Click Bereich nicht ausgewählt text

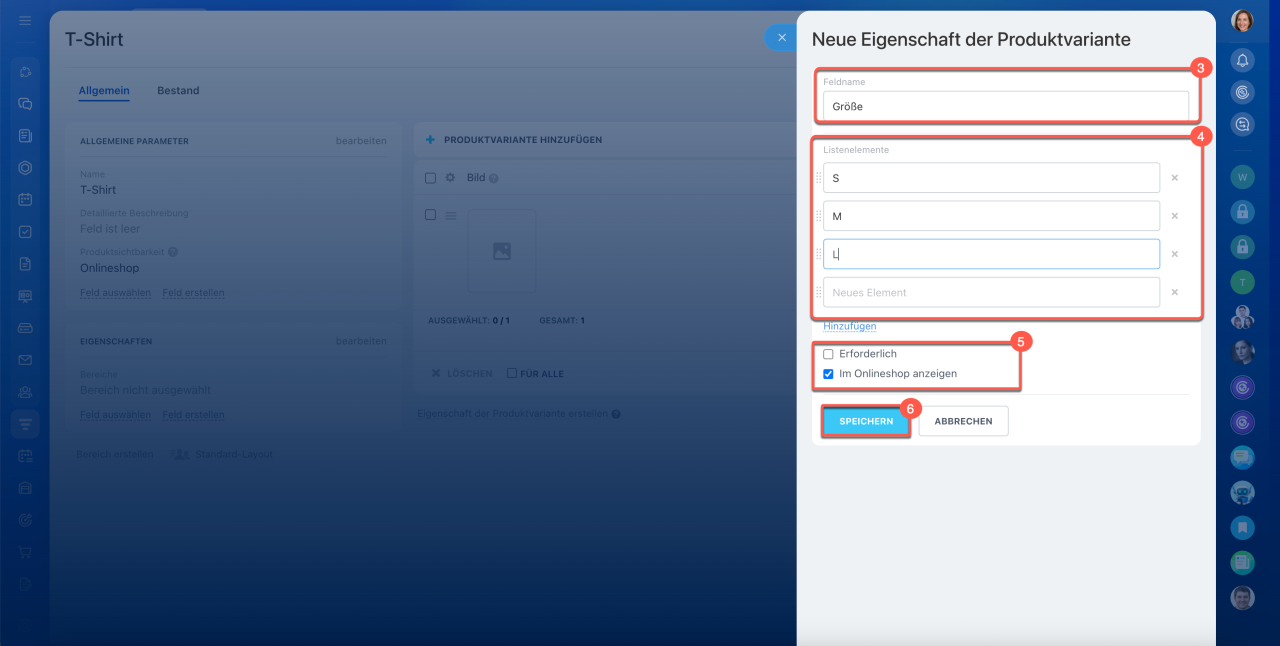145,390
